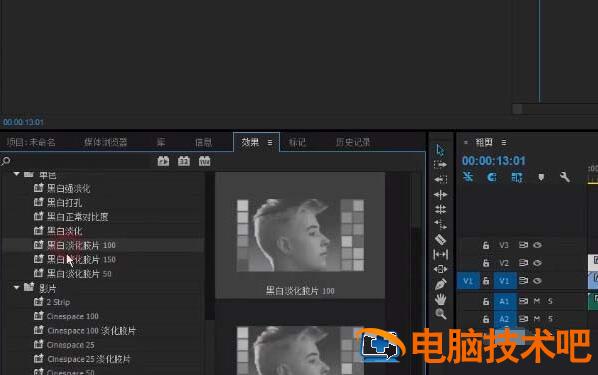Viewport: 598px width, 375px height.
Task: Toggle track targeting for A1
Action: [x=504, y=301]
